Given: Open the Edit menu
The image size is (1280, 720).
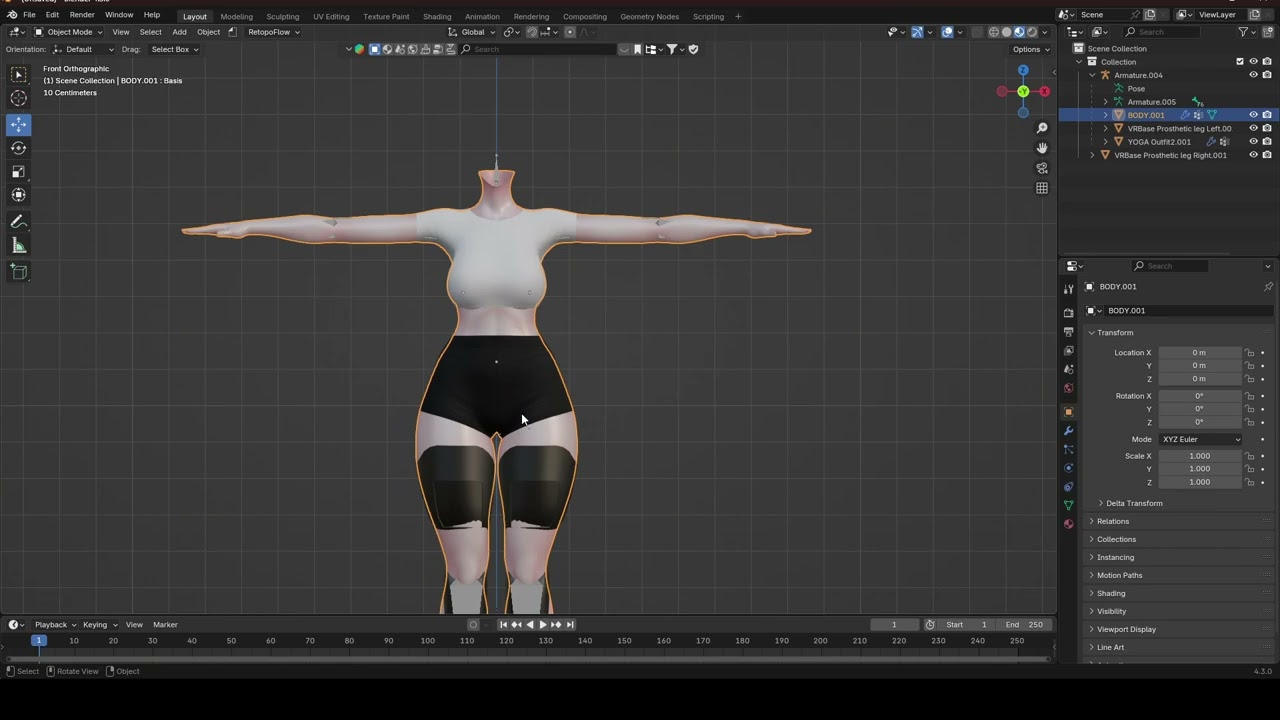Looking at the screenshot, I should pyautogui.click(x=52, y=15).
